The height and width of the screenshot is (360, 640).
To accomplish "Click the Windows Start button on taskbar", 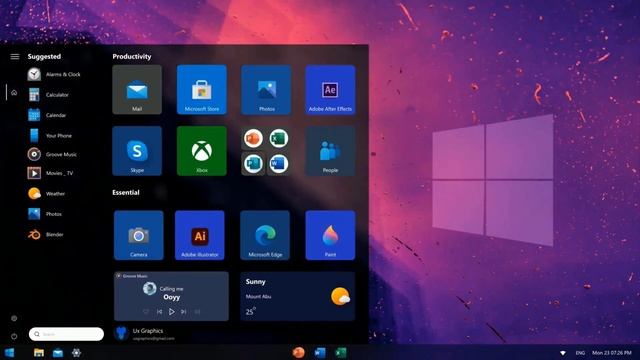I will click(9, 352).
